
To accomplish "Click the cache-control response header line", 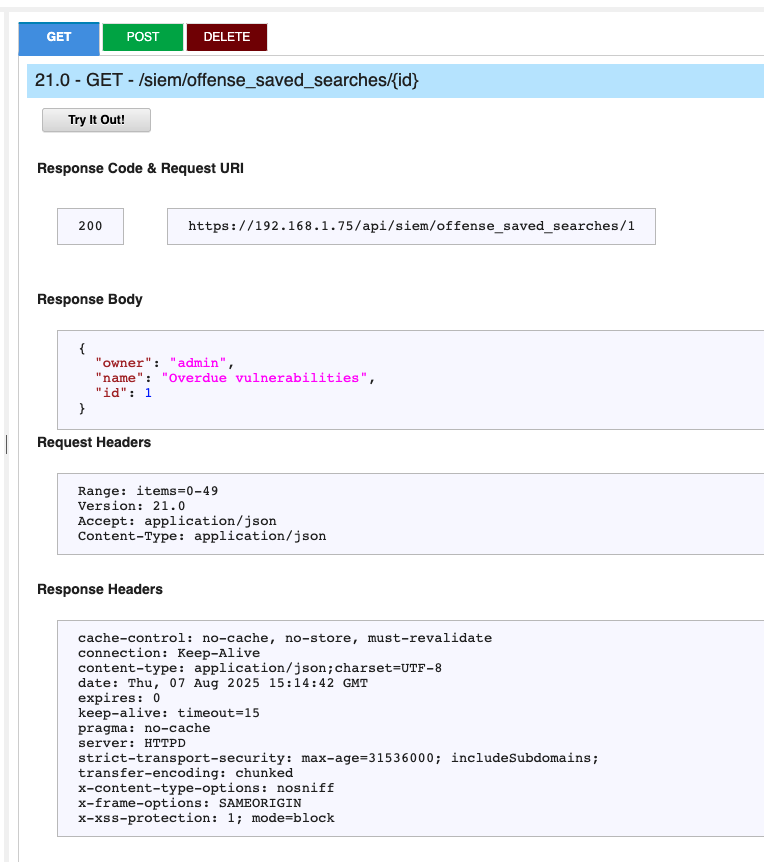I will (x=285, y=638).
